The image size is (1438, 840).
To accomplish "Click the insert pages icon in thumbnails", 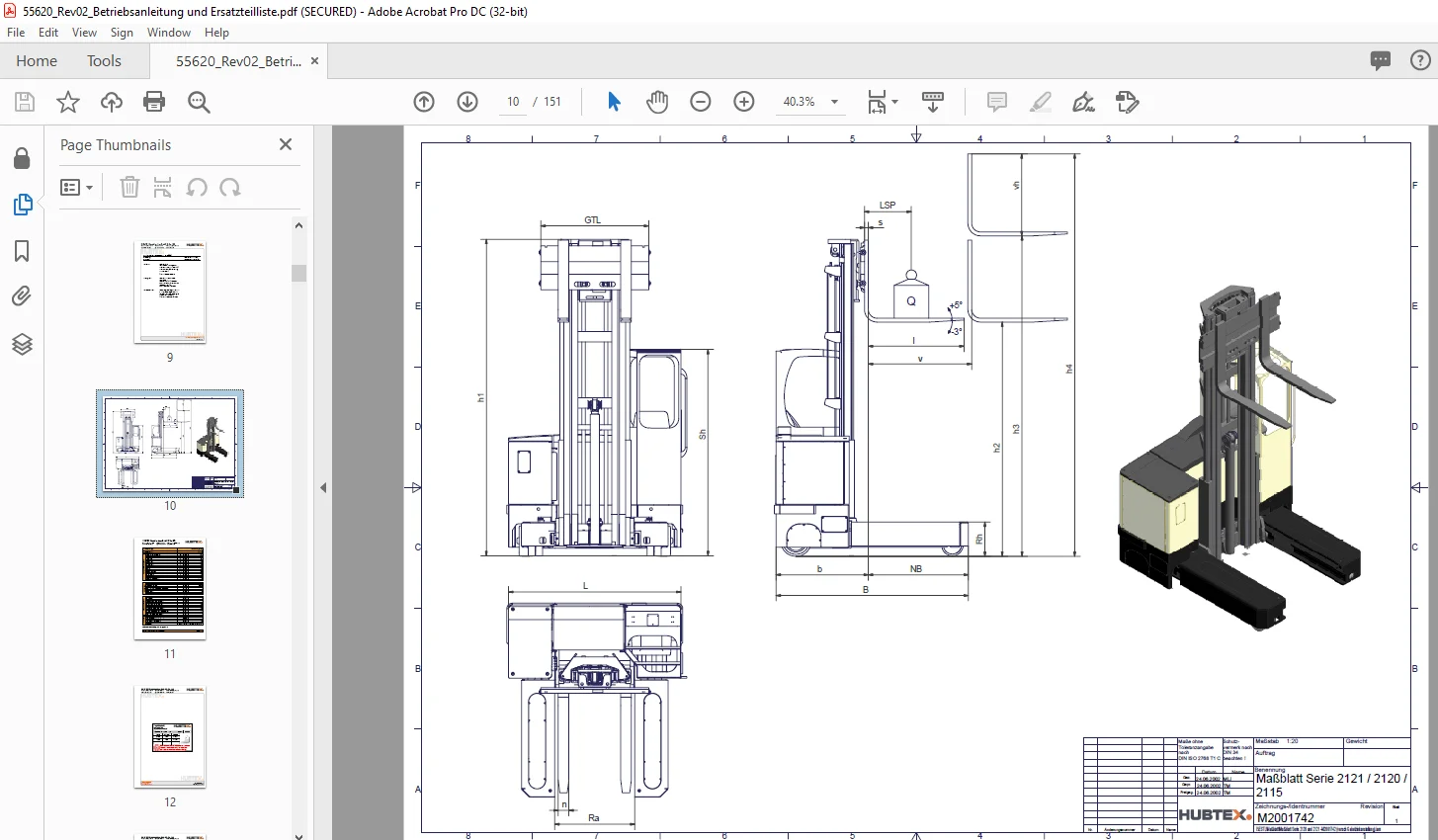I will 163,187.
